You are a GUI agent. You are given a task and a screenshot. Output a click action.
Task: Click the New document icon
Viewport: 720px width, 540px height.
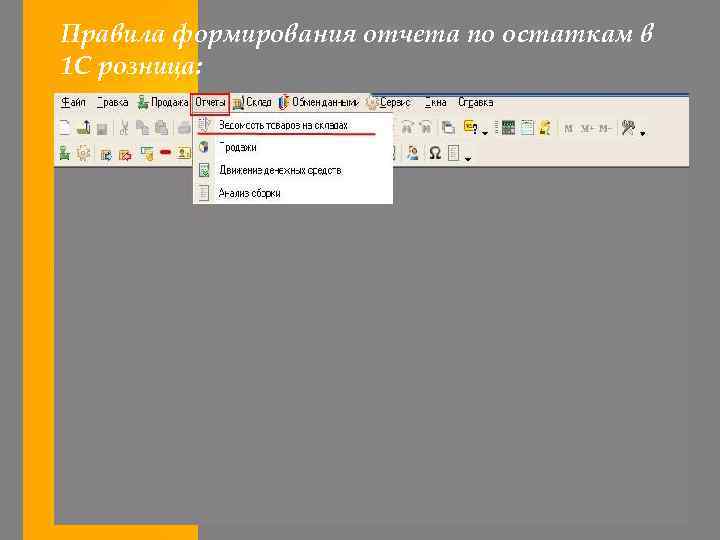point(65,128)
